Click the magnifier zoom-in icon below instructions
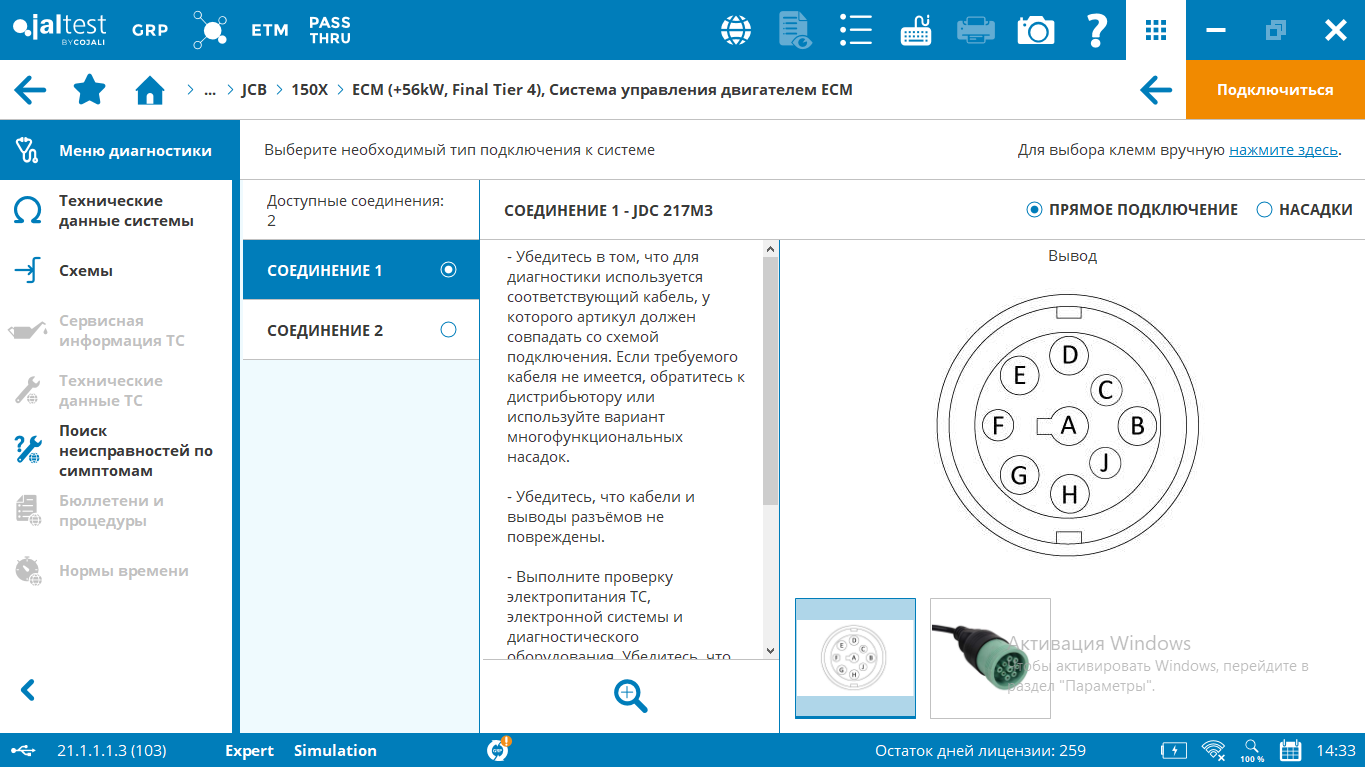Viewport: 1365px width, 767px height. click(x=631, y=696)
